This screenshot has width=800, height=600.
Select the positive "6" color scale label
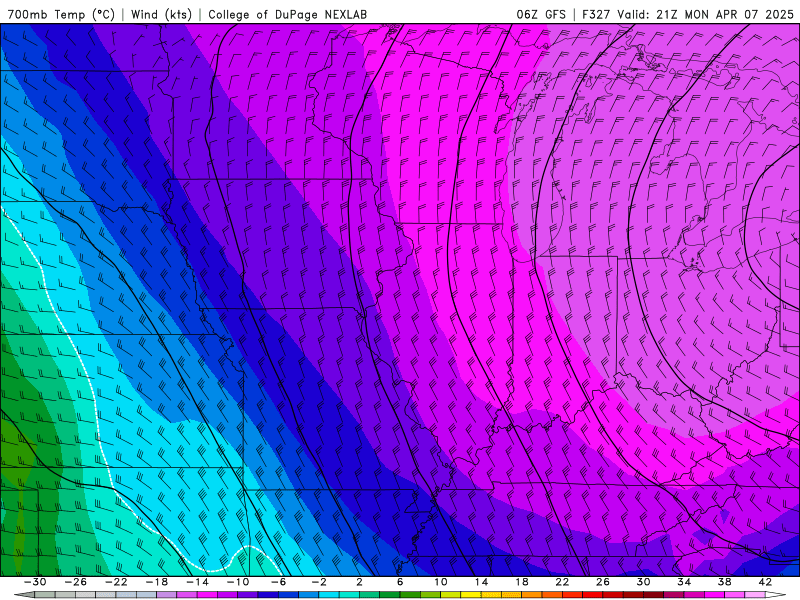400,582
